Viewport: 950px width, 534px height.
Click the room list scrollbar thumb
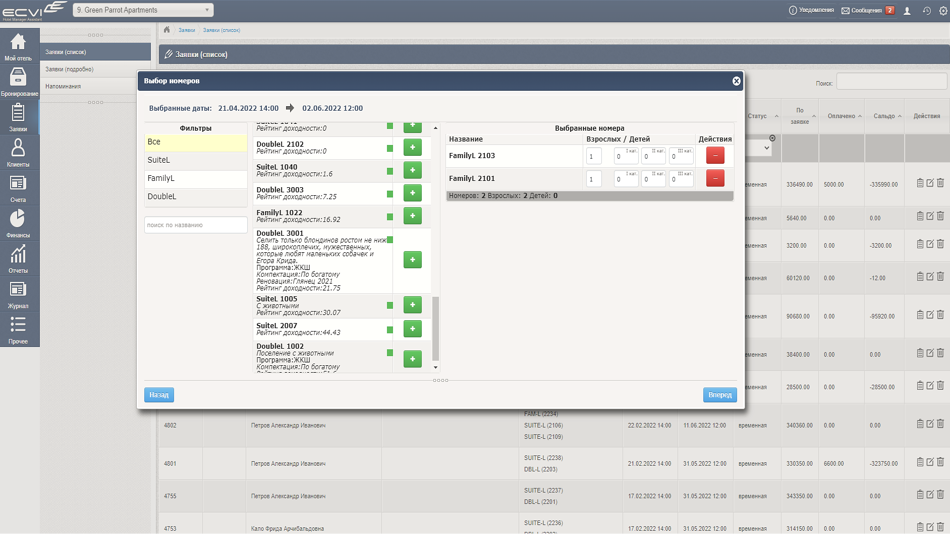[435, 329]
